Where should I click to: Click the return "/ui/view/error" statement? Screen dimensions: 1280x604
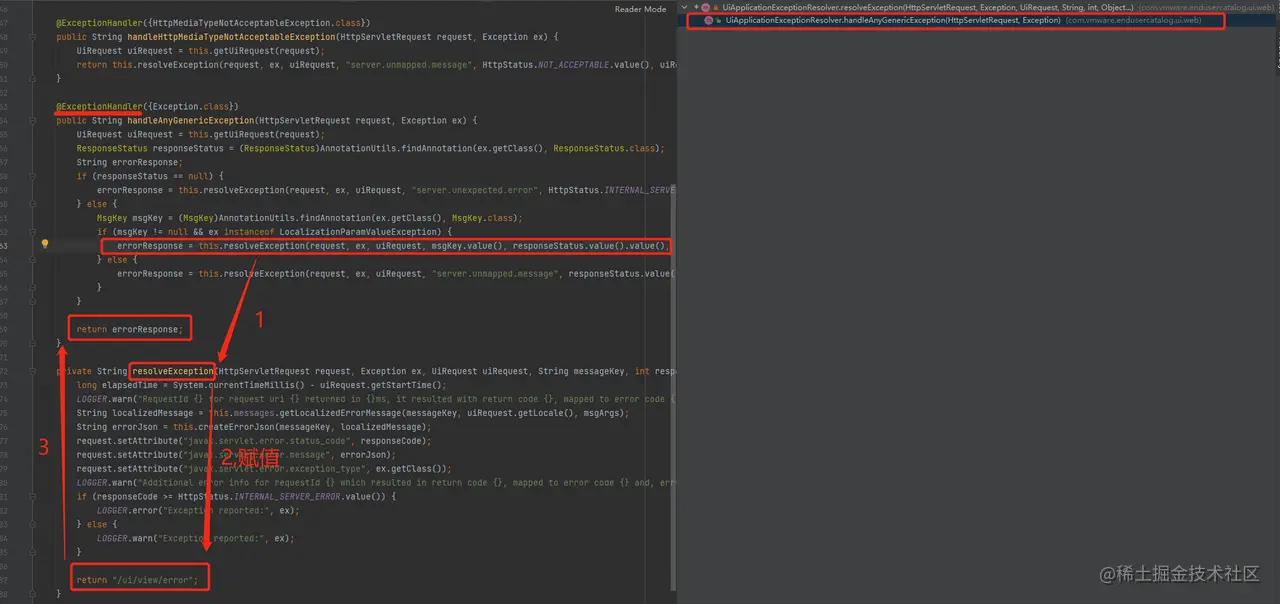click(137, 580)
